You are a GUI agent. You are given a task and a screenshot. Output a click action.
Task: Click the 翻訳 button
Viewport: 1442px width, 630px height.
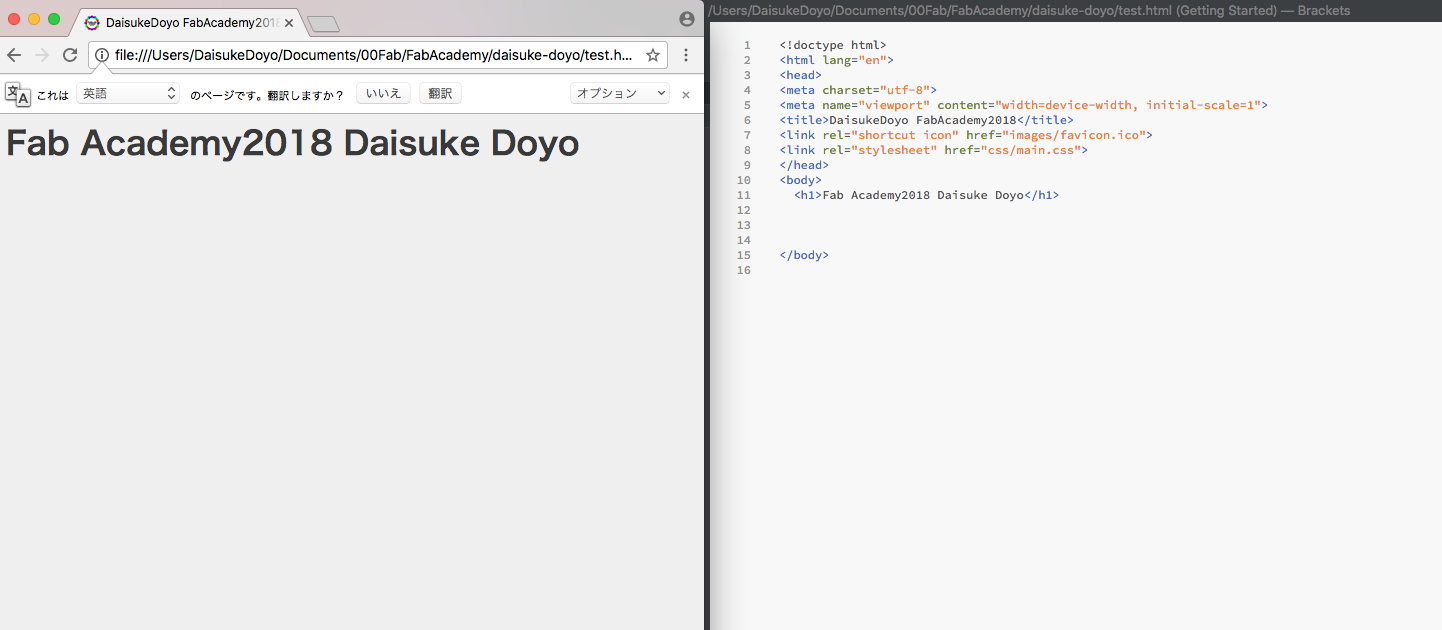tap(440, 94)
